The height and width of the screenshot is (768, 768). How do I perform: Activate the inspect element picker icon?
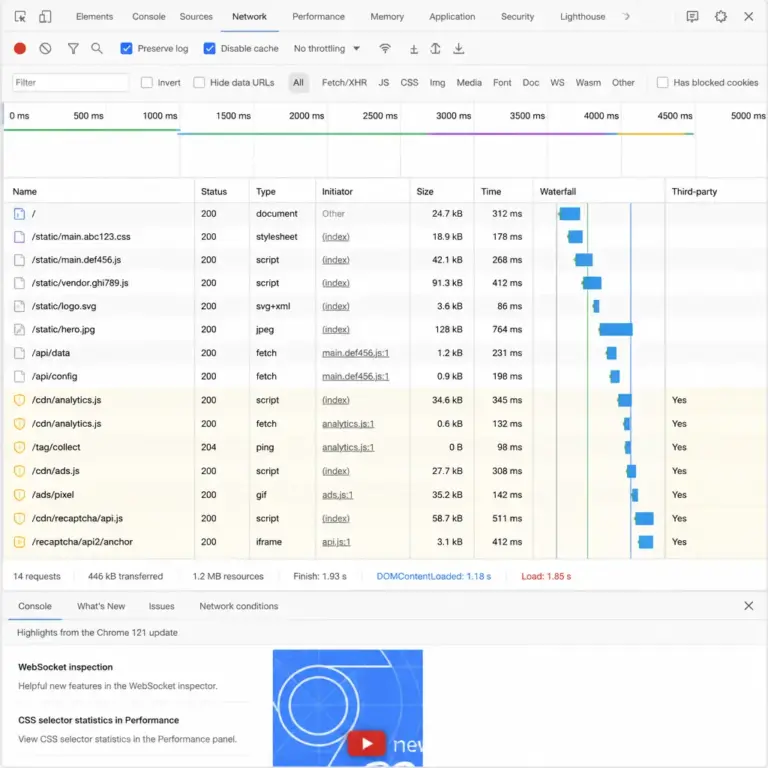pos(20,17)
